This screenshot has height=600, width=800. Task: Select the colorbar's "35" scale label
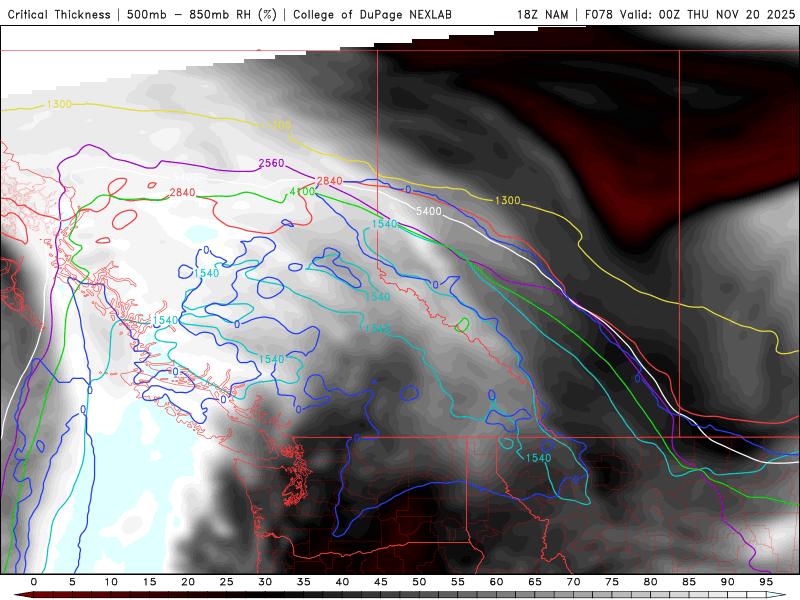click(304, 582)
